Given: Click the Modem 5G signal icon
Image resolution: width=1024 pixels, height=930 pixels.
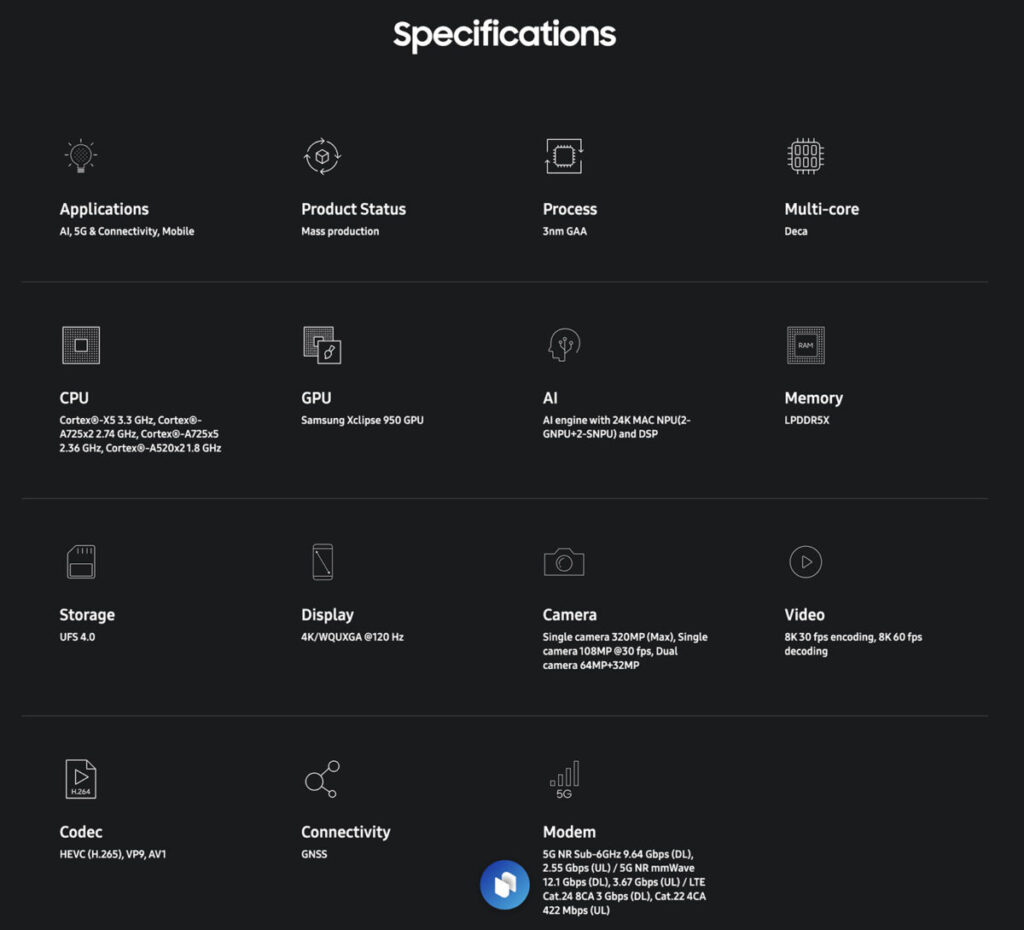Looking at the screenshot, I should tap(564, 780).
